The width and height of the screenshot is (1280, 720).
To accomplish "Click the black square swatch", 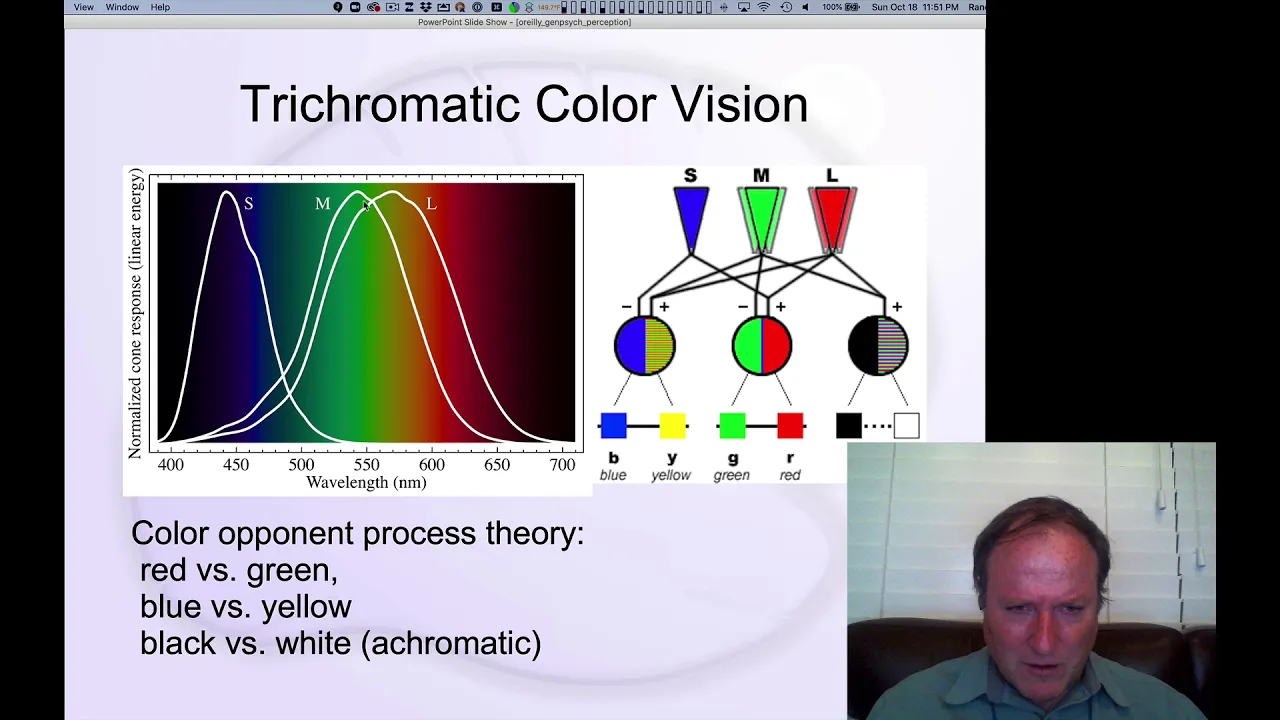I will 848,426.
